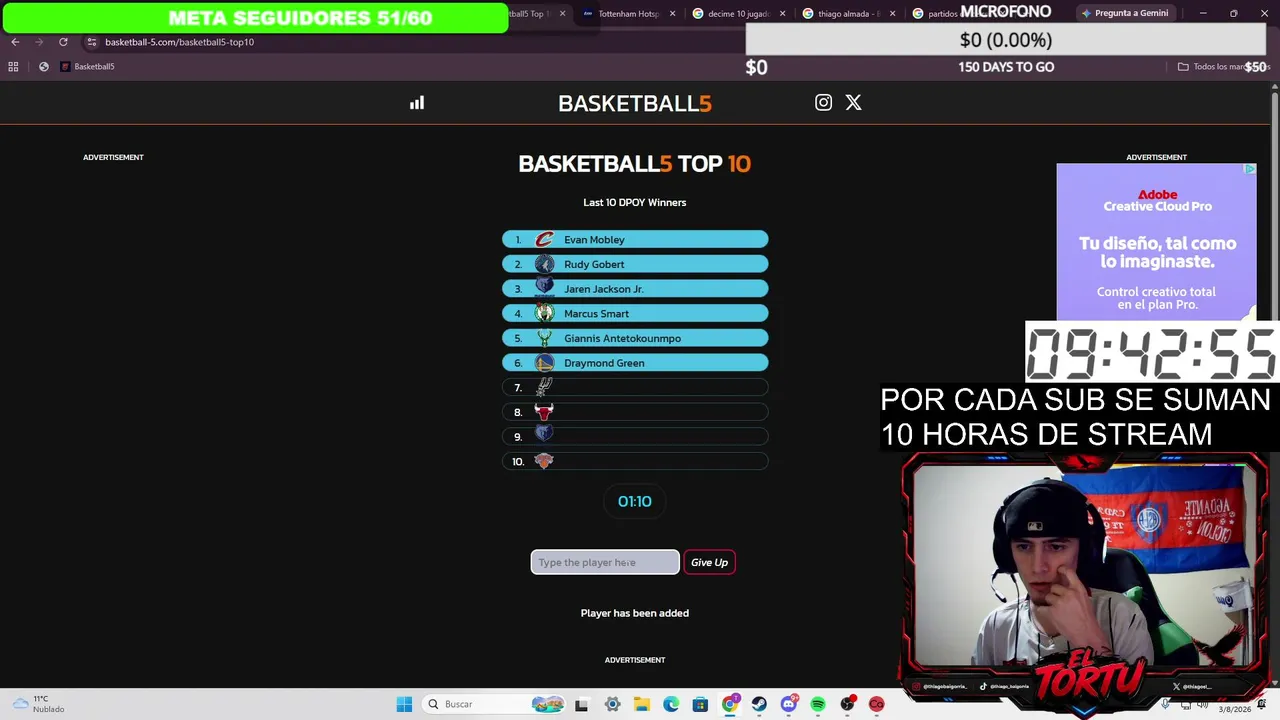The height and width of the screenshot is (720, 1280).
Task: Launch Microsoft Edge from the taskbar
Action: tap(671, 704)
